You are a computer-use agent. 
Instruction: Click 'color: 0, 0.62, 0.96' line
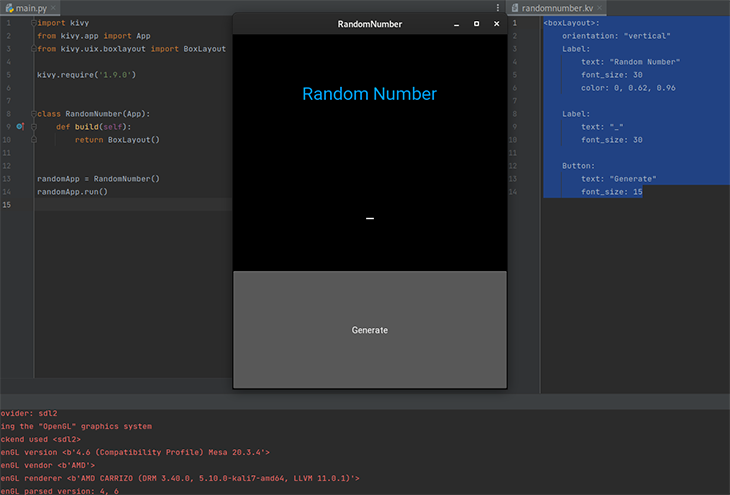pyautogui.click(x=628, y=88)
